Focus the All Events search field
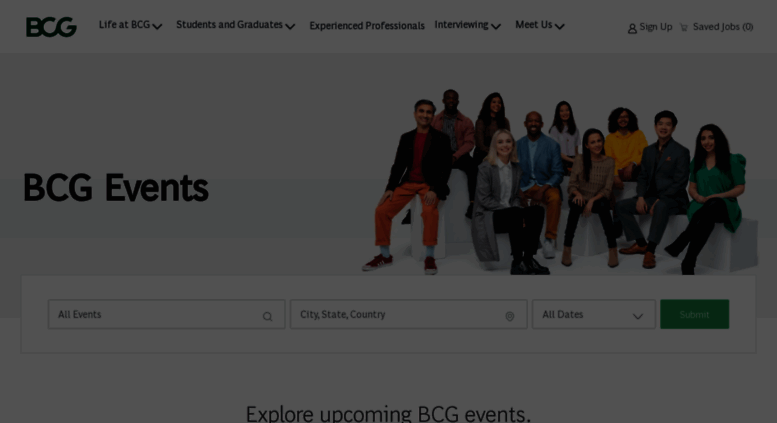 point(166,314)
